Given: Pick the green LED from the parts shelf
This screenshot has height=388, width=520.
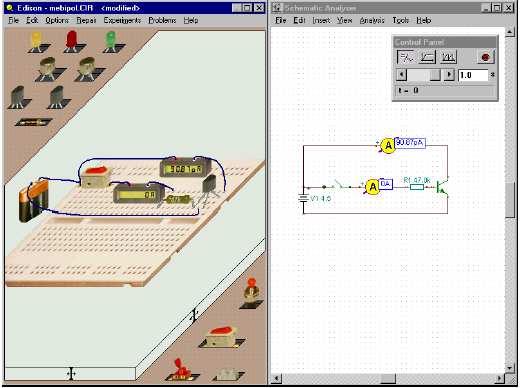Looking at the screenshot, I should click(x=110, y=42).
